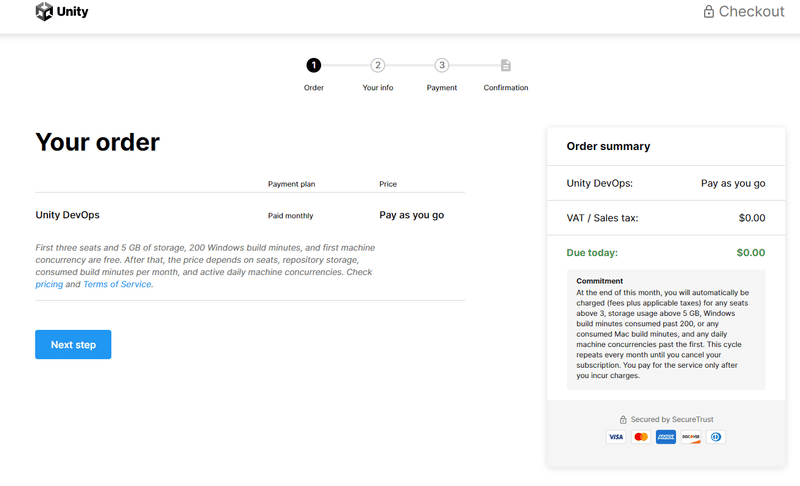800x486 pixels.
Task: Click the Due today amount
Action: (750, 253)
